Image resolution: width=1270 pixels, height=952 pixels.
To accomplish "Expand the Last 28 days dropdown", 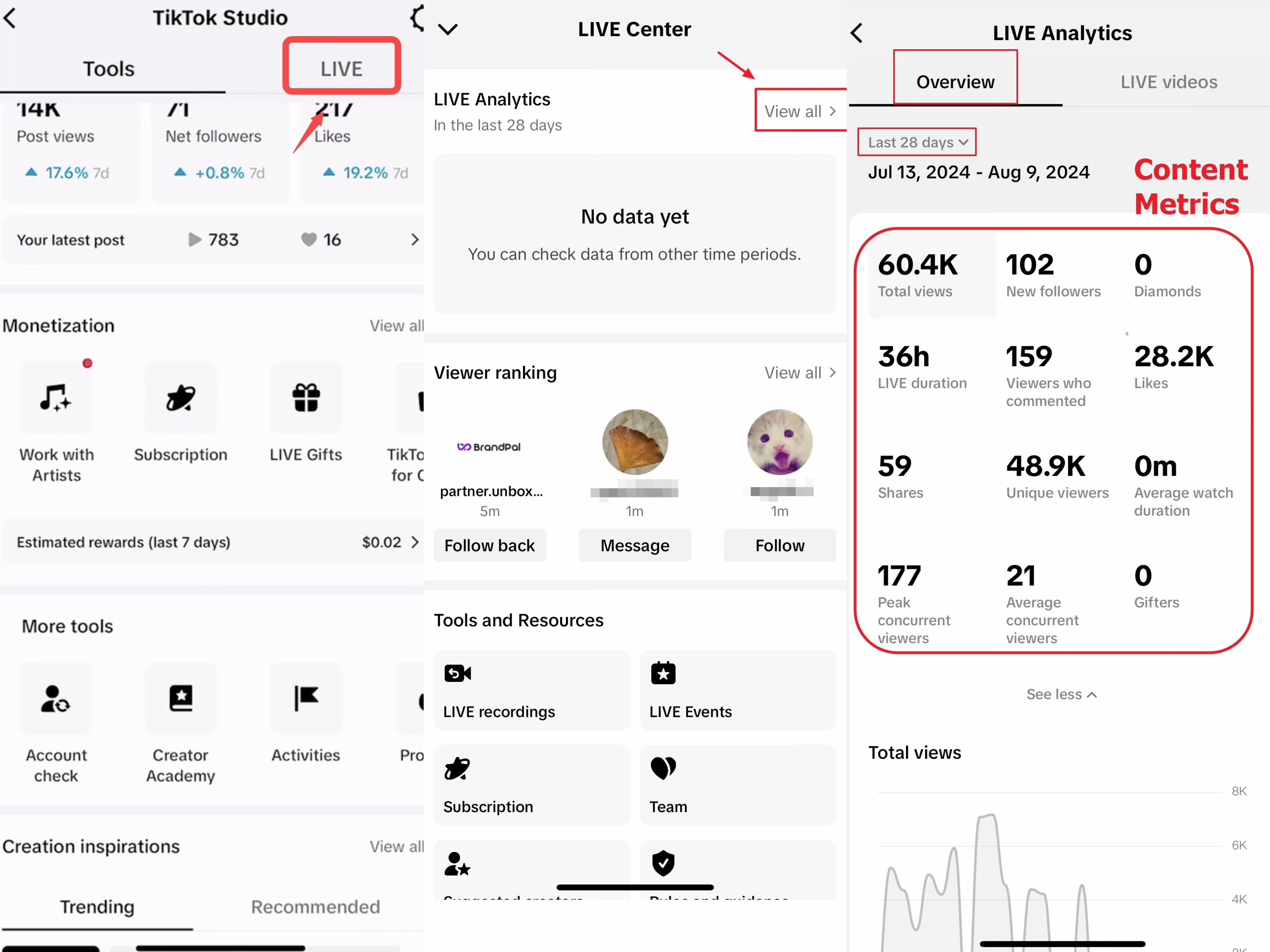I will 917,142.
